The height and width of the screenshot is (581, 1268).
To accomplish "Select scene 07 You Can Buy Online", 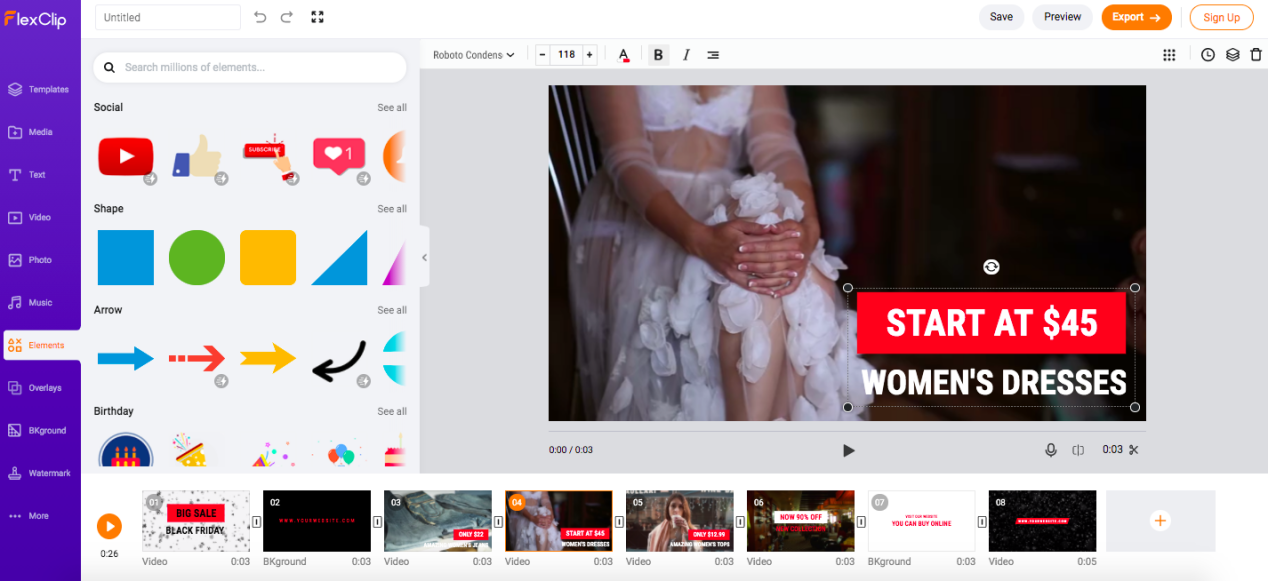I will click(x=921, y=521).
